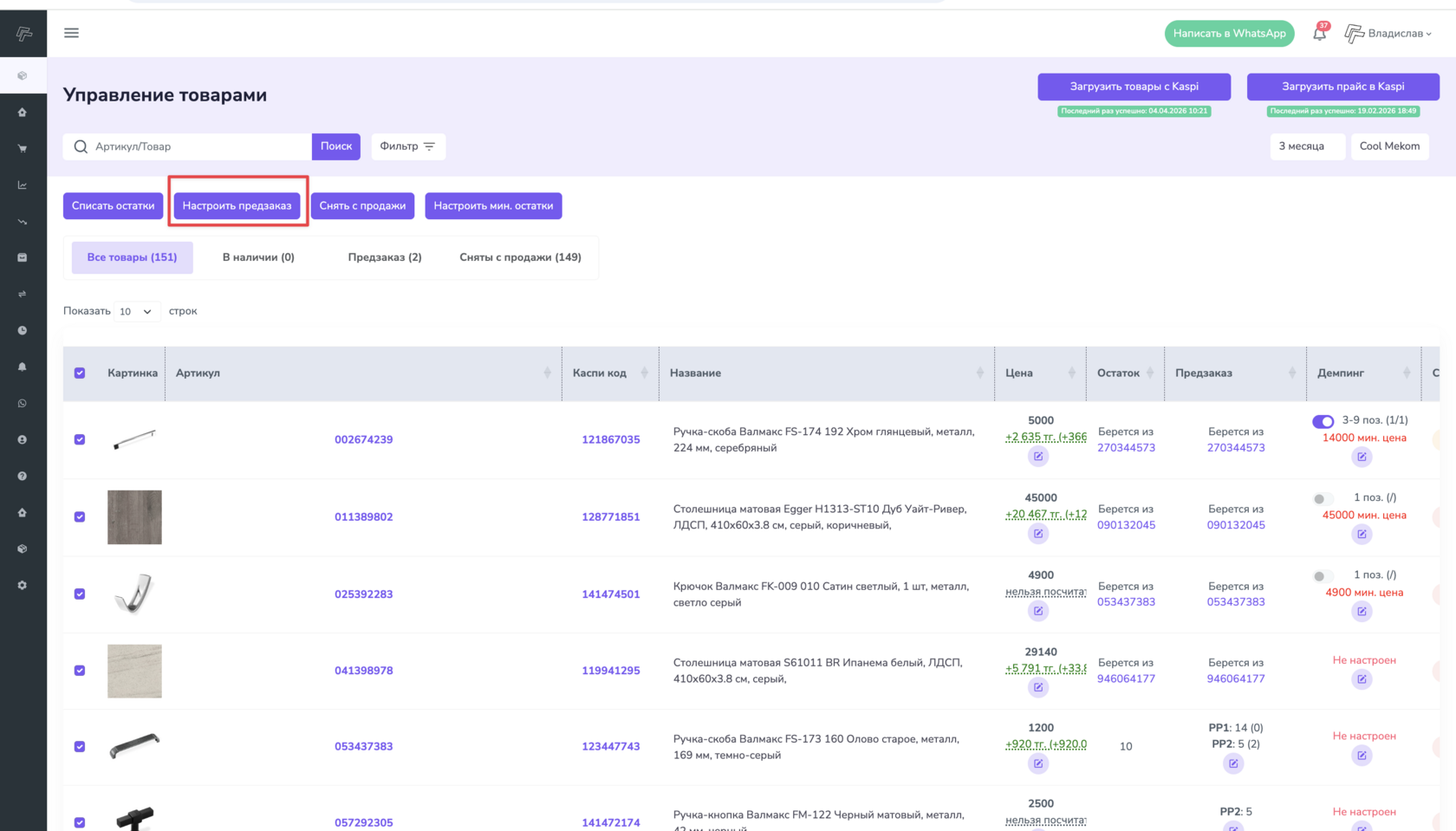Edit the price of product 002674239
This screenshot has width=1456, height=831.
click(x=1038, y=457)
